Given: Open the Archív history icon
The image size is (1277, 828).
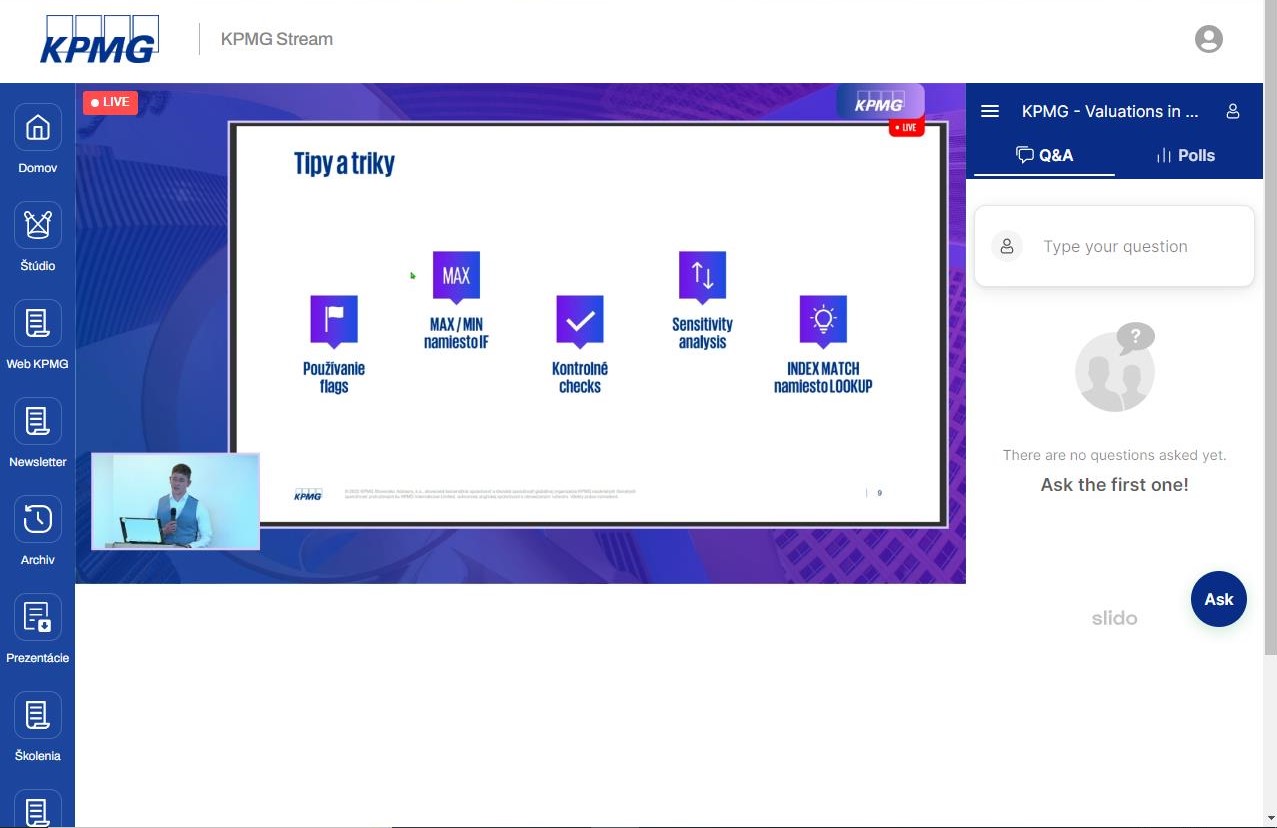Looking at the screenshot, I should [x=38, y=519].
